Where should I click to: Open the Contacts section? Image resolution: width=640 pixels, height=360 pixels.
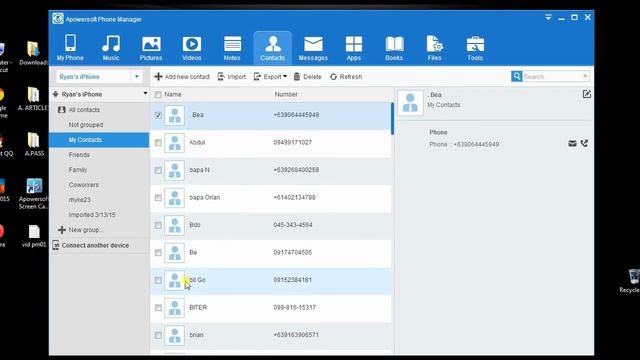[x=273, y=48]
